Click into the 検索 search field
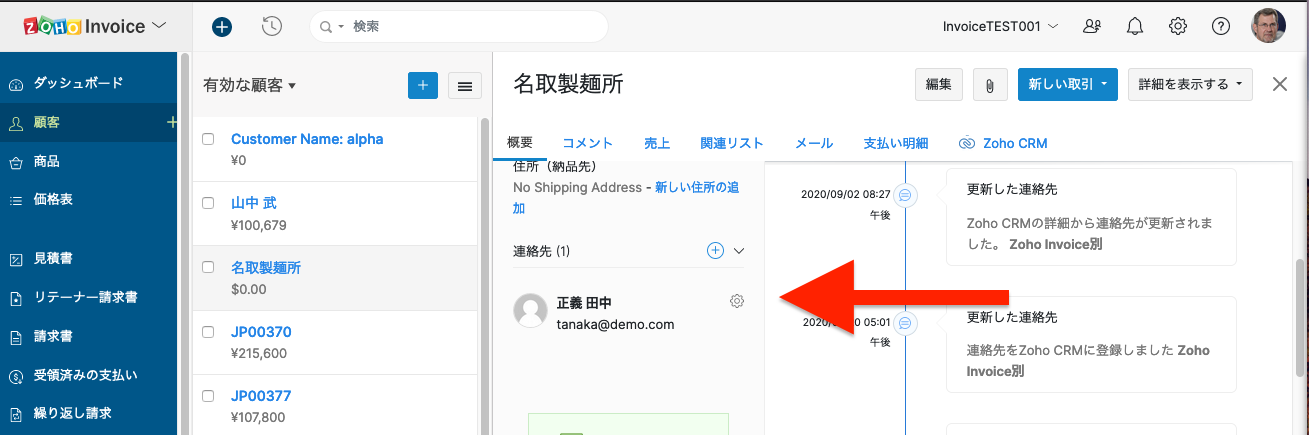This screenshot has width=1309, height=435. 470,27
